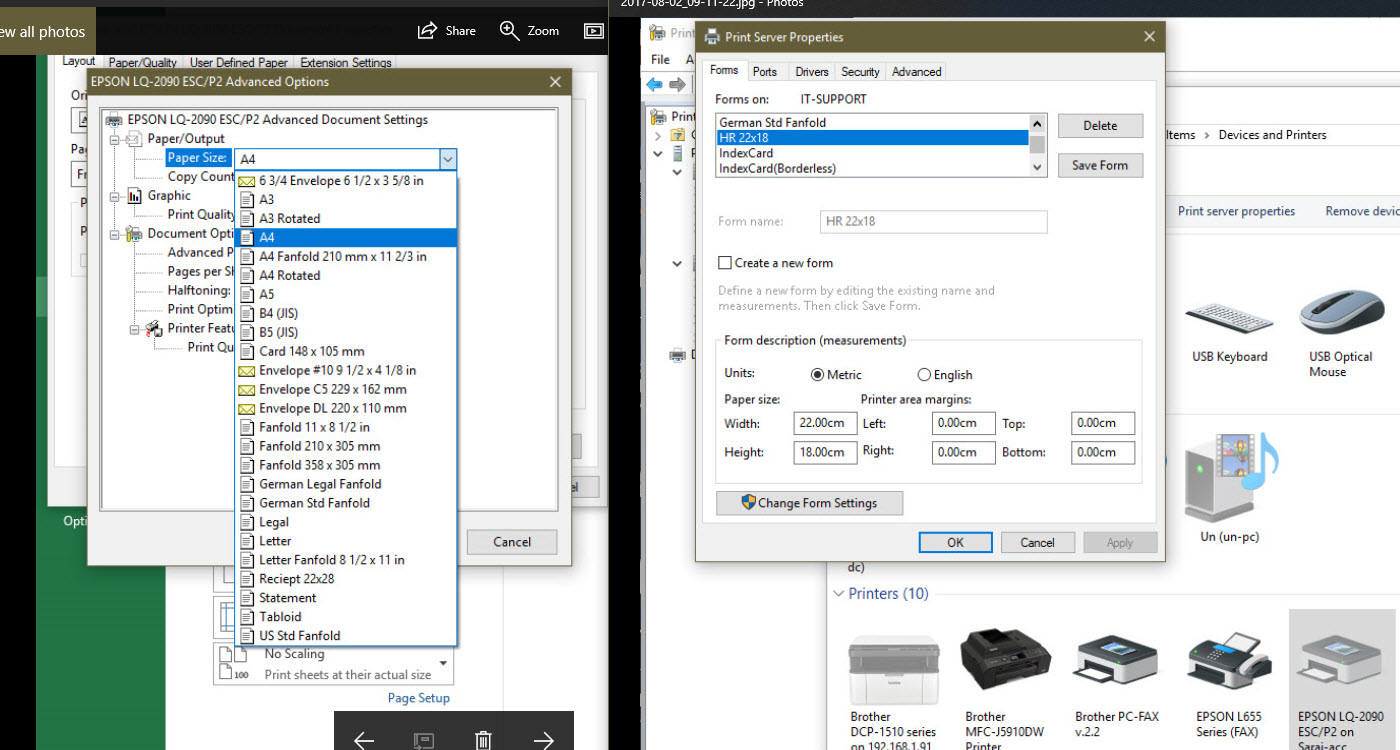Enable the Create a new form checkbox
Screen dimensions: 1400x750
point(725,263)
